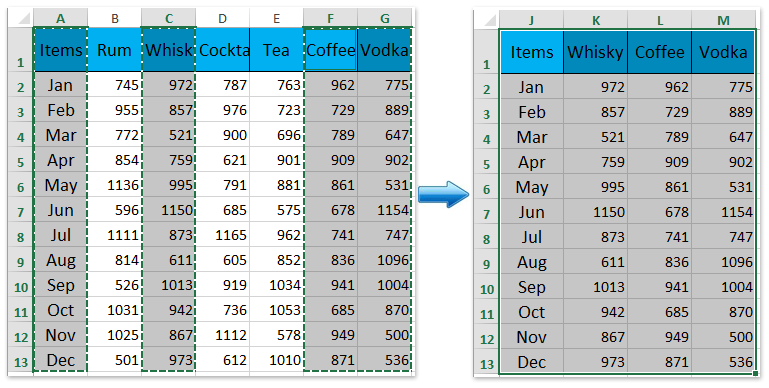Click the Coffee header cell in column F
The width and height of the screenshot is (769, 388).
pos(330,50)
